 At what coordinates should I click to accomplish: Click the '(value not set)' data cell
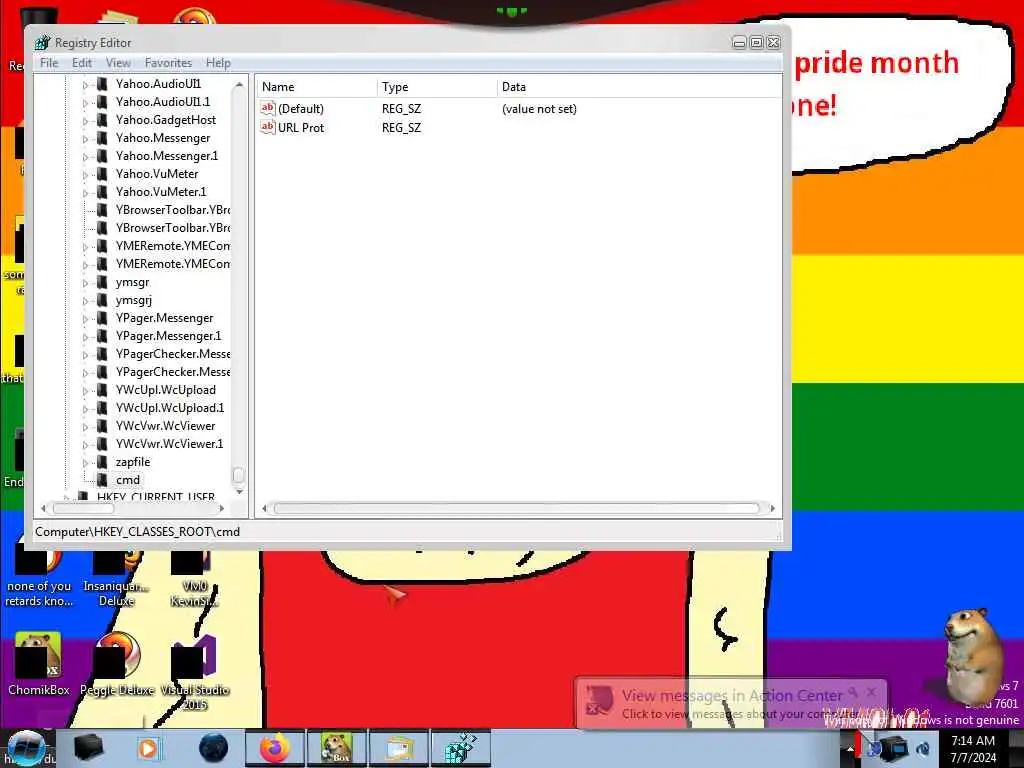[539, 109]
